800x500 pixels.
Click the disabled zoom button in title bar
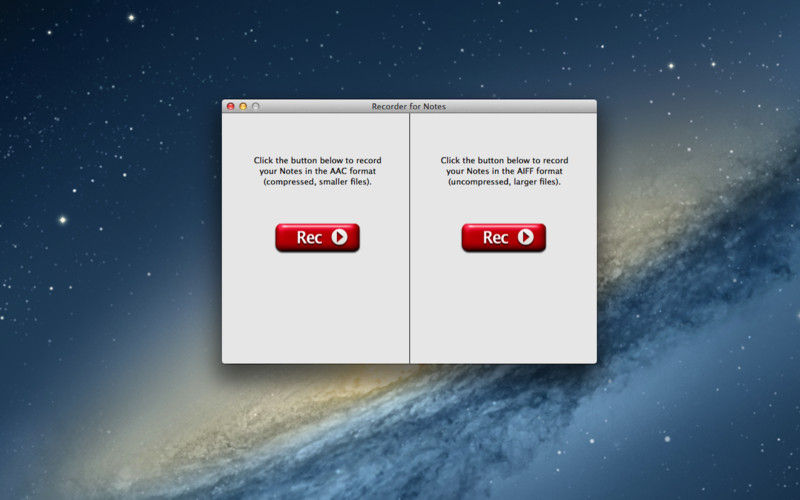[x=256, y=106]
